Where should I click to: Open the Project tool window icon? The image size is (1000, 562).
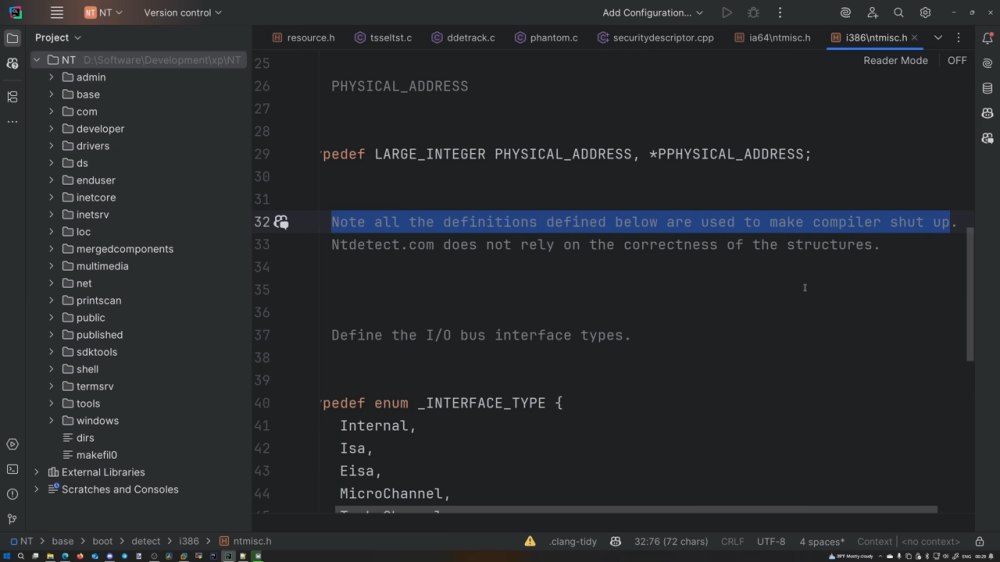pos(12,38)
